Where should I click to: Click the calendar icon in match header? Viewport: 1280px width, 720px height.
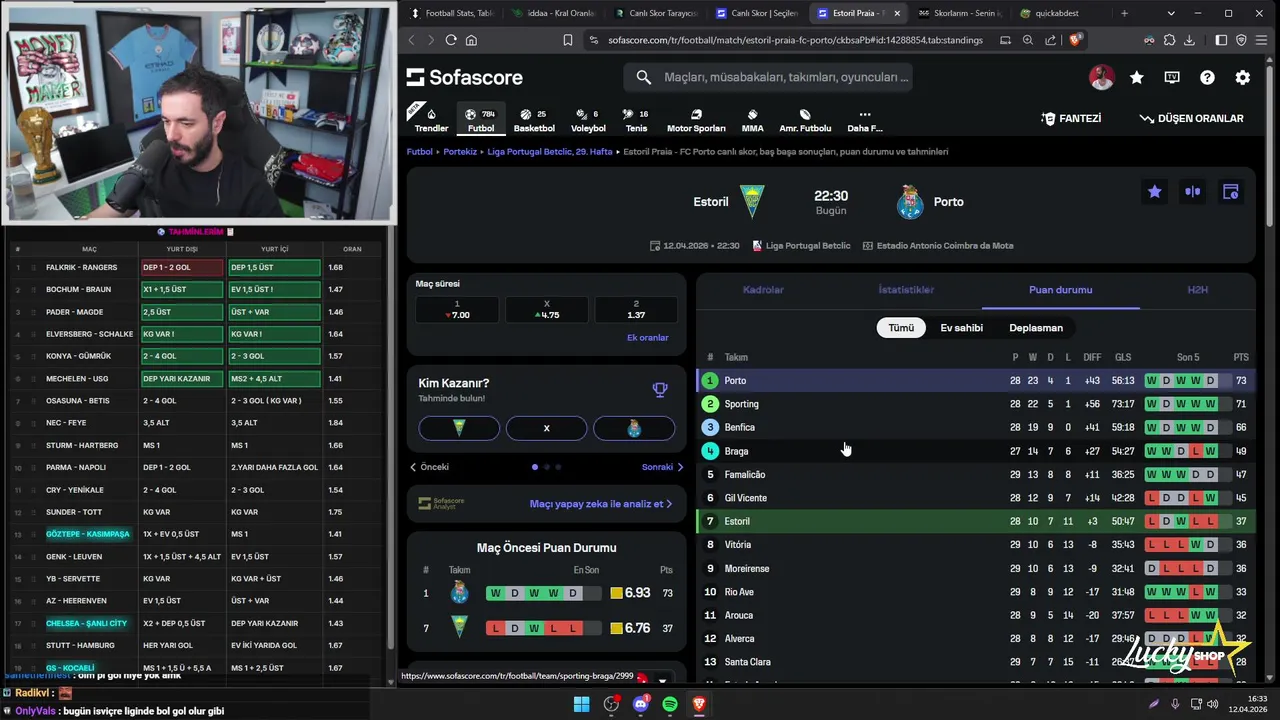click(x=1231, y=192)
